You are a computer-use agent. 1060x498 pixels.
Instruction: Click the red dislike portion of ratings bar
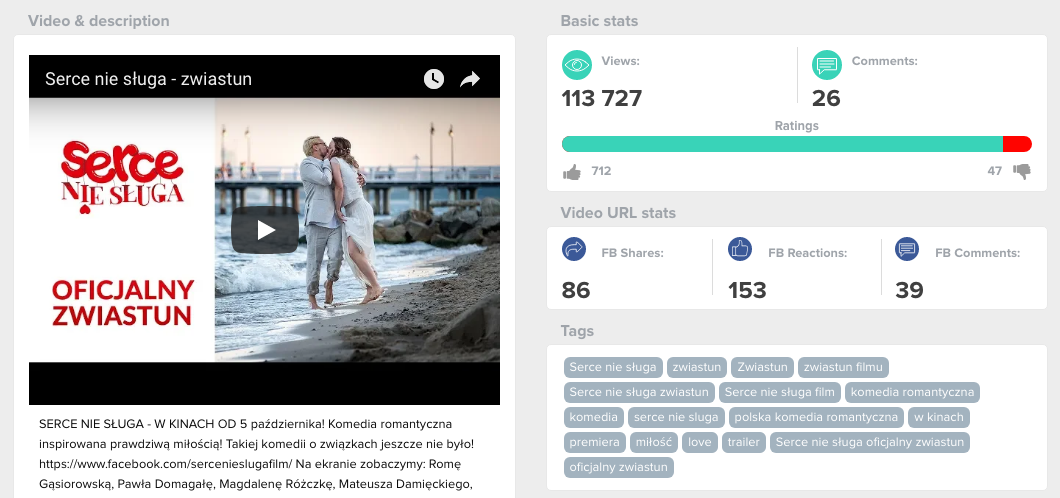pyautogui.click(x=1016, y=144)
